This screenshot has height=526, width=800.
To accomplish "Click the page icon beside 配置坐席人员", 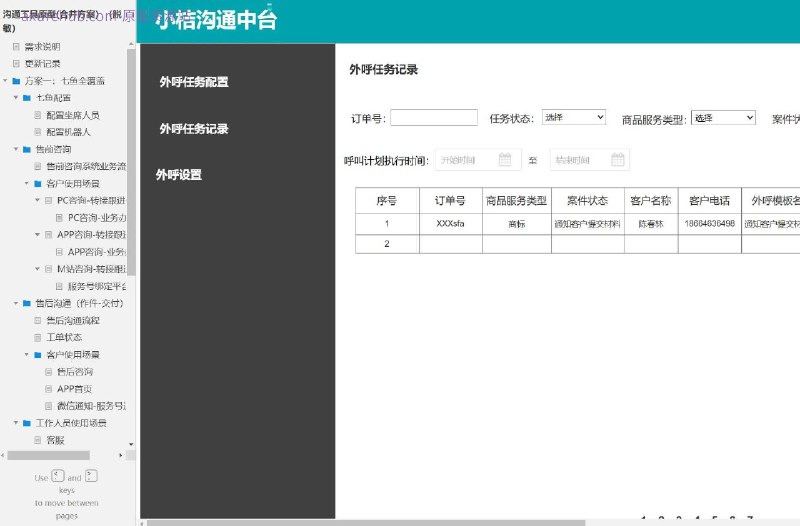I will pos(37,115).
